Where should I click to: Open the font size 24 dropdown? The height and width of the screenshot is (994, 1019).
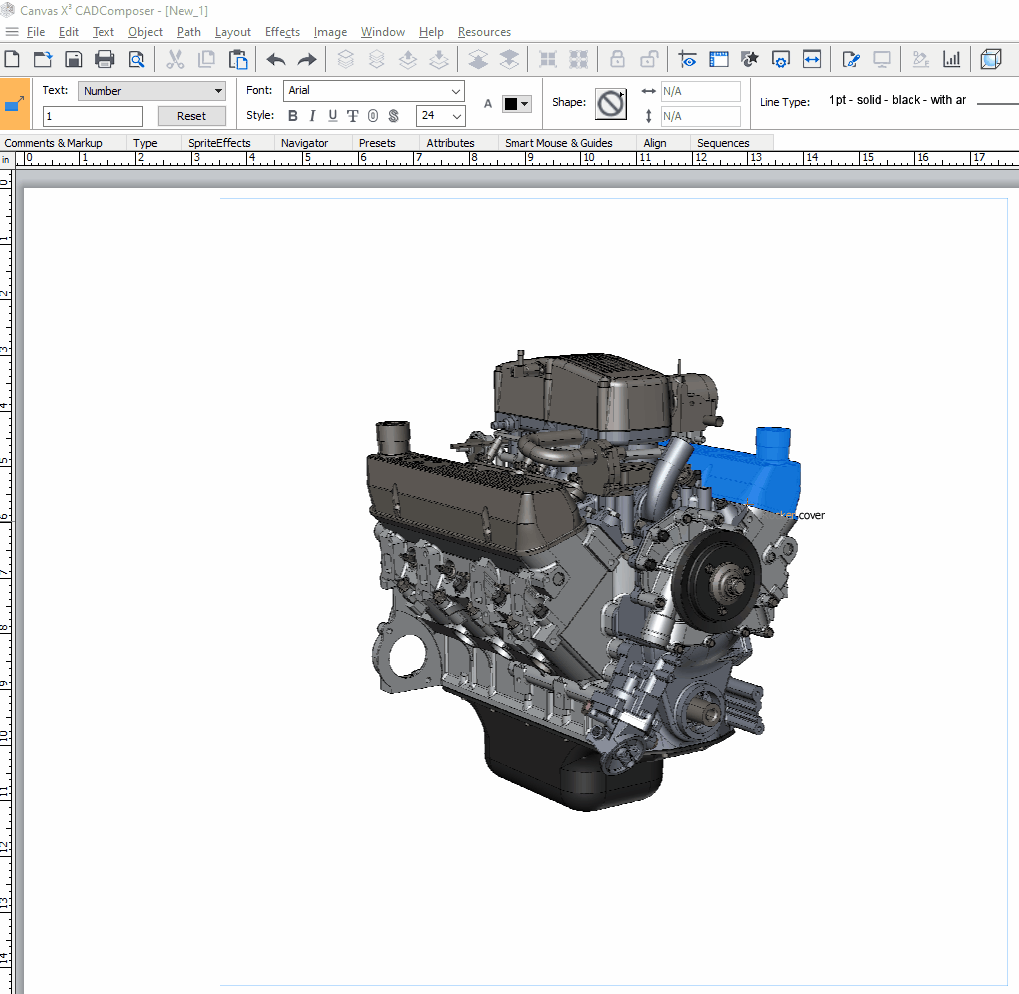point(457,116)
